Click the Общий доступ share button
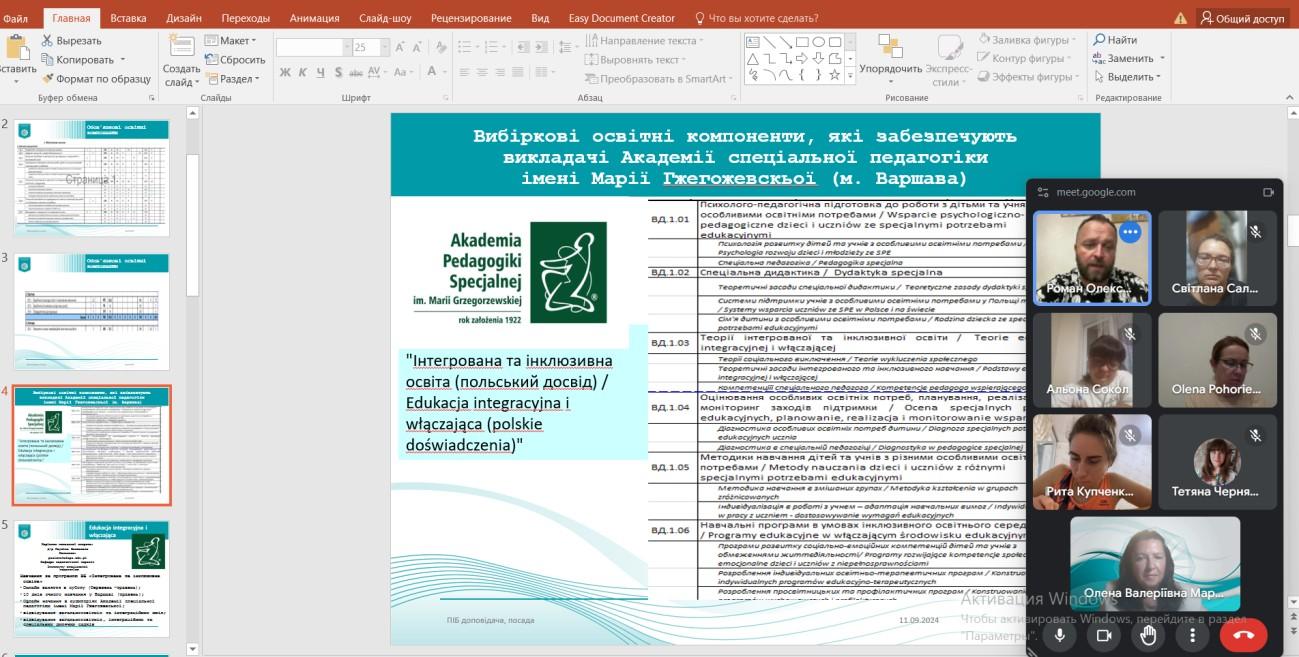Viewport: 1299px width, 657px height. pyautogui.click(x=1243, y=18)
